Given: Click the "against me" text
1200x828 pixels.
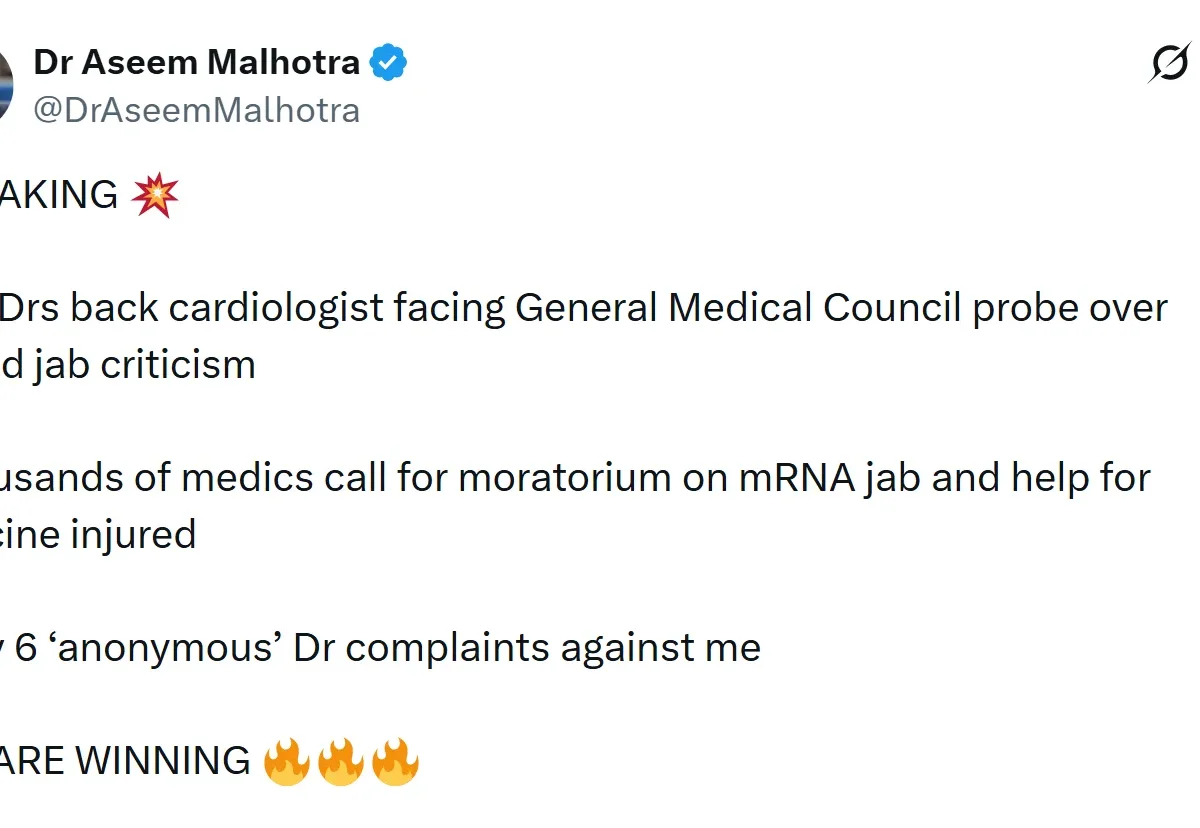Looking at the screenshot, I should 660,648.
